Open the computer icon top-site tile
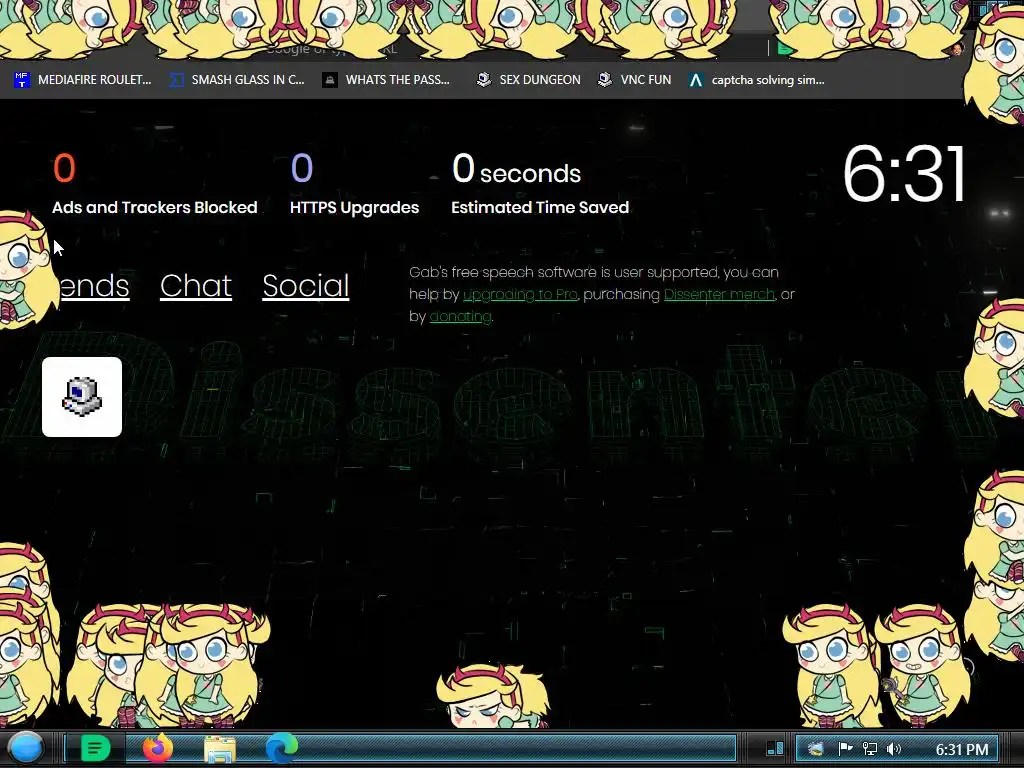1024x768 pixels. click(x=82, y=396)
